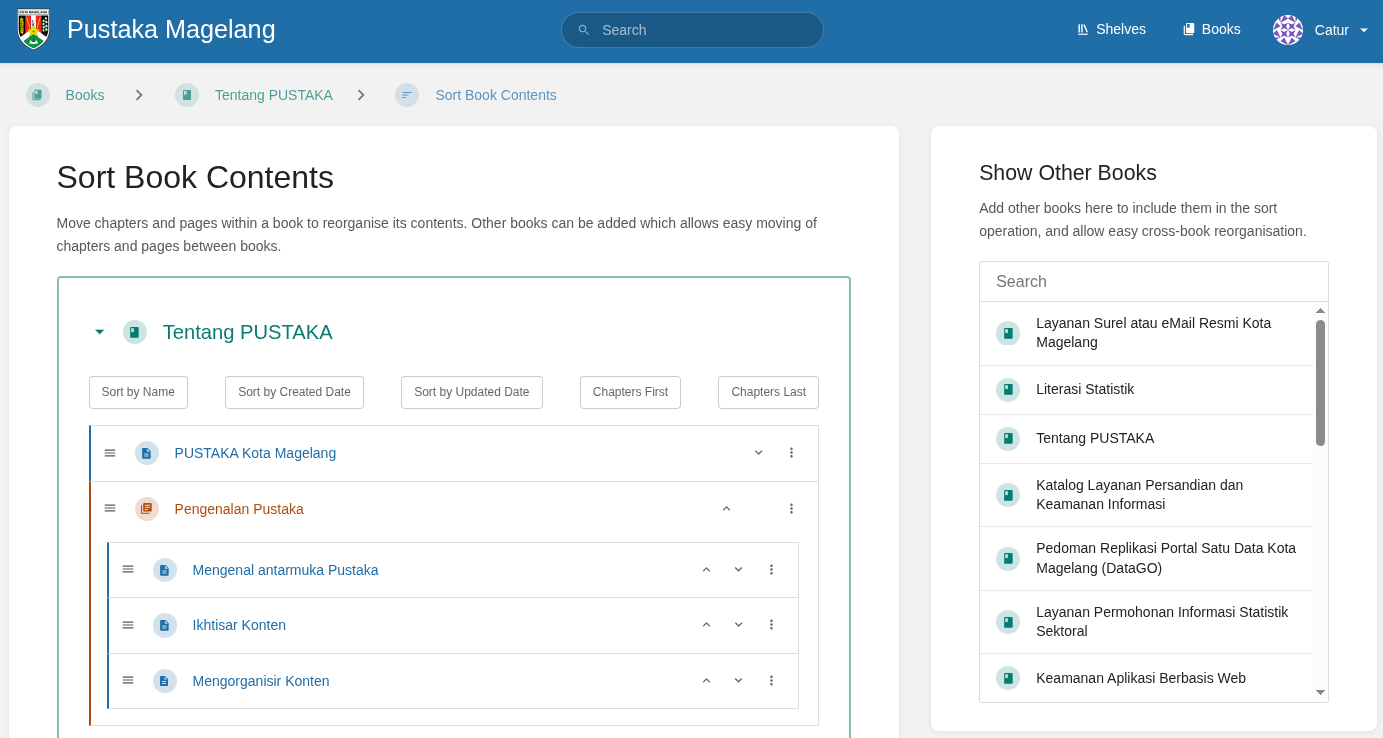
Task: Collapse the Tentang PUSTAKA book section
Action: (x=99, y=332)
